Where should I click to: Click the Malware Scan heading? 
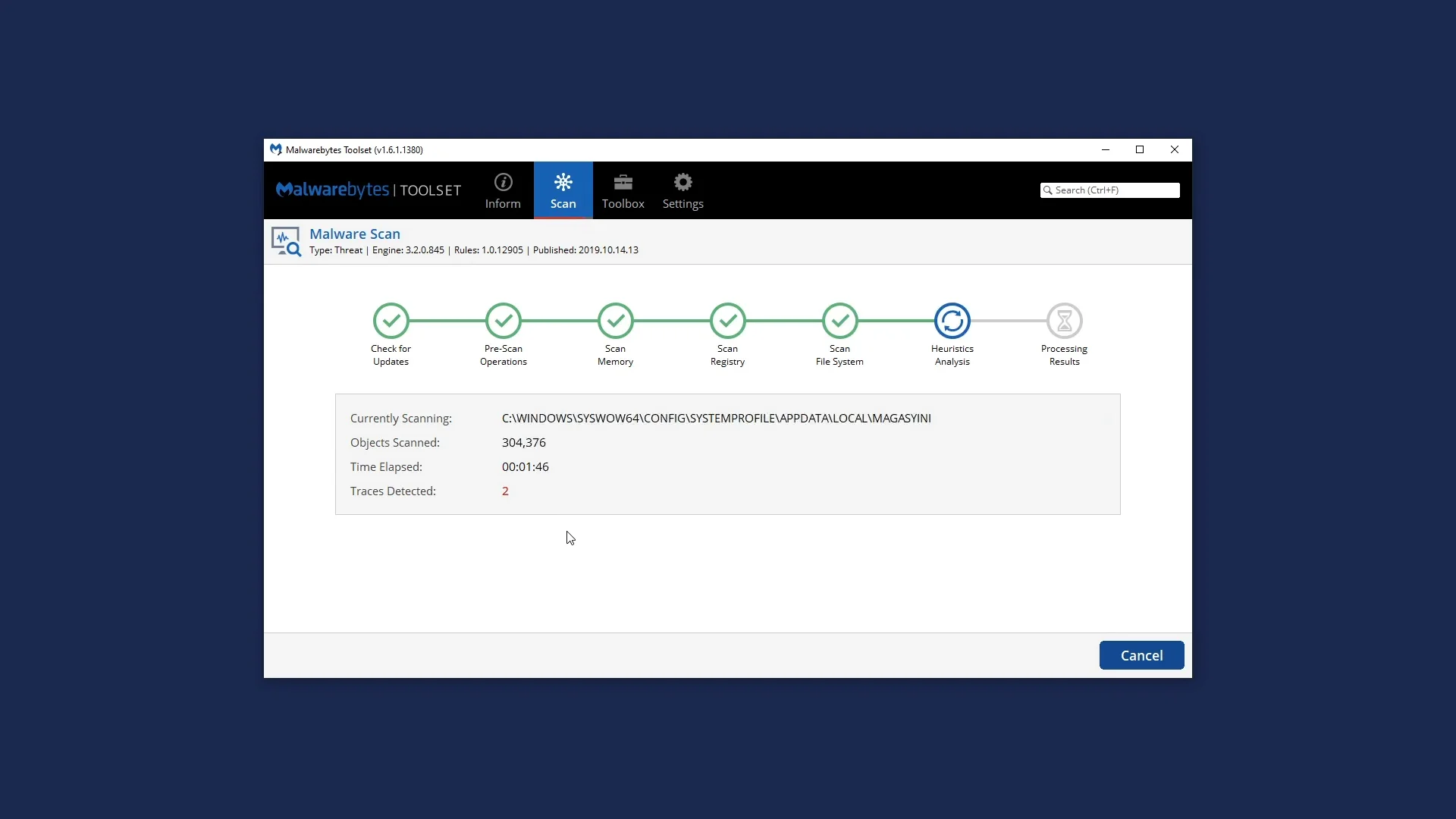pos(354,234)
